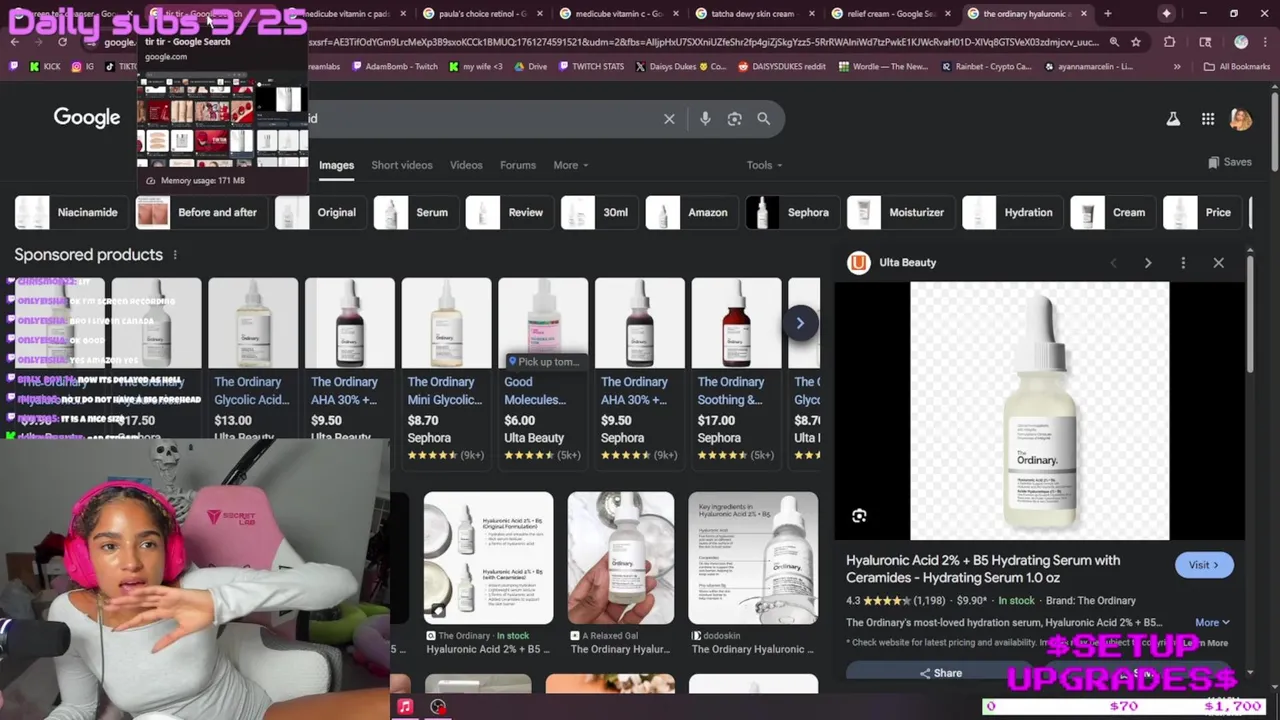The height and width of the screenshot is (720, 1280).
Task: Click large serum bottle preview image
Action: 1039,411
